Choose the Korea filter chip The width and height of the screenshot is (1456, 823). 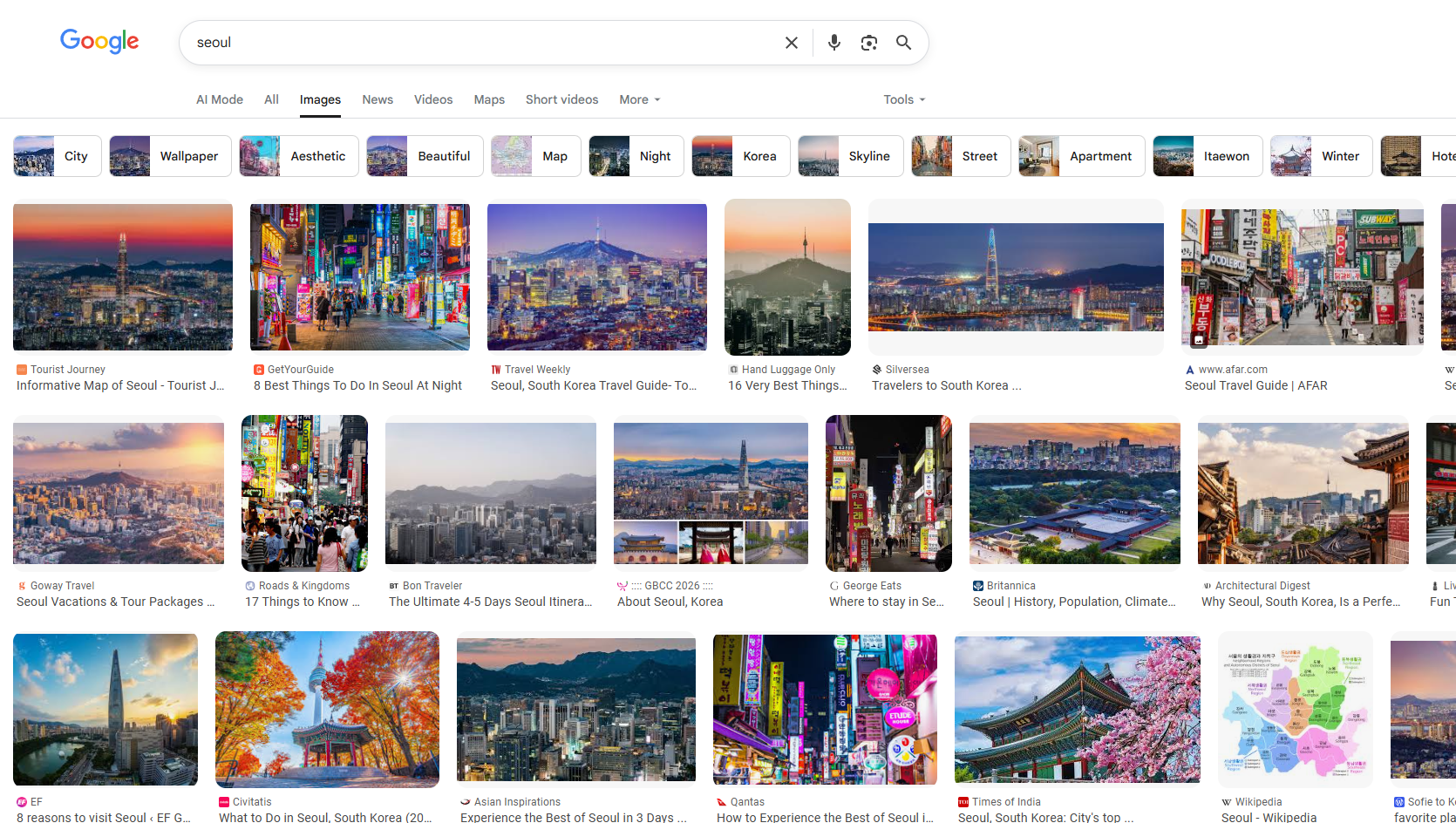click(x=741, y=156)
